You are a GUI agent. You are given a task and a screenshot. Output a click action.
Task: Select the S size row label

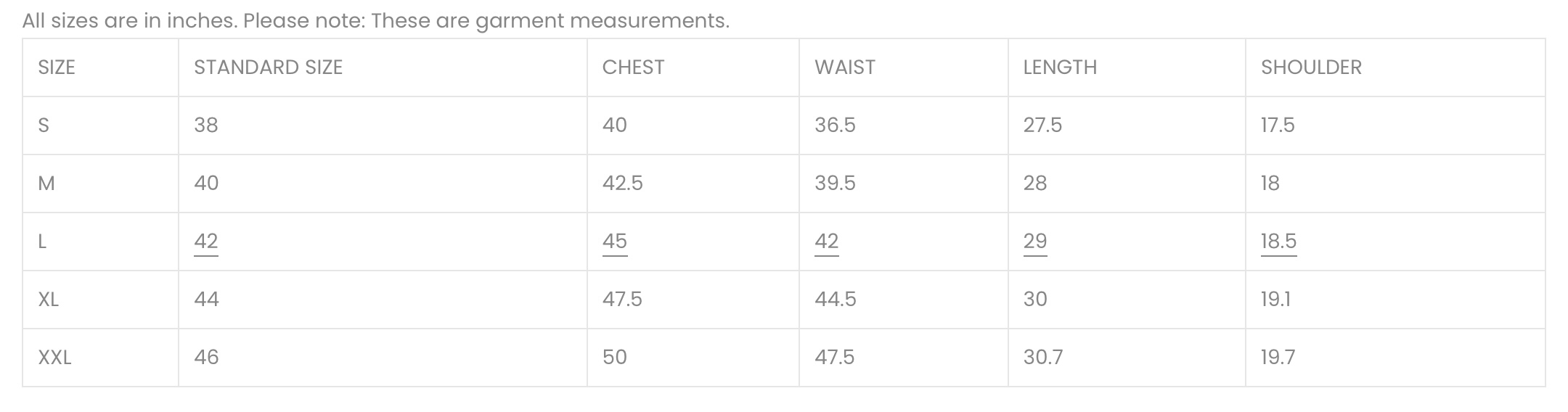(x=44, y=125)
